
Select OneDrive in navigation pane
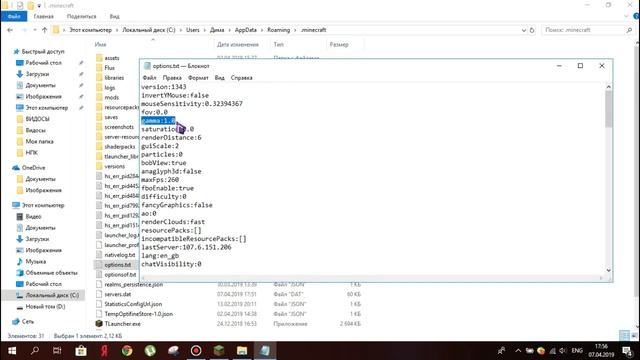point(33,168)
